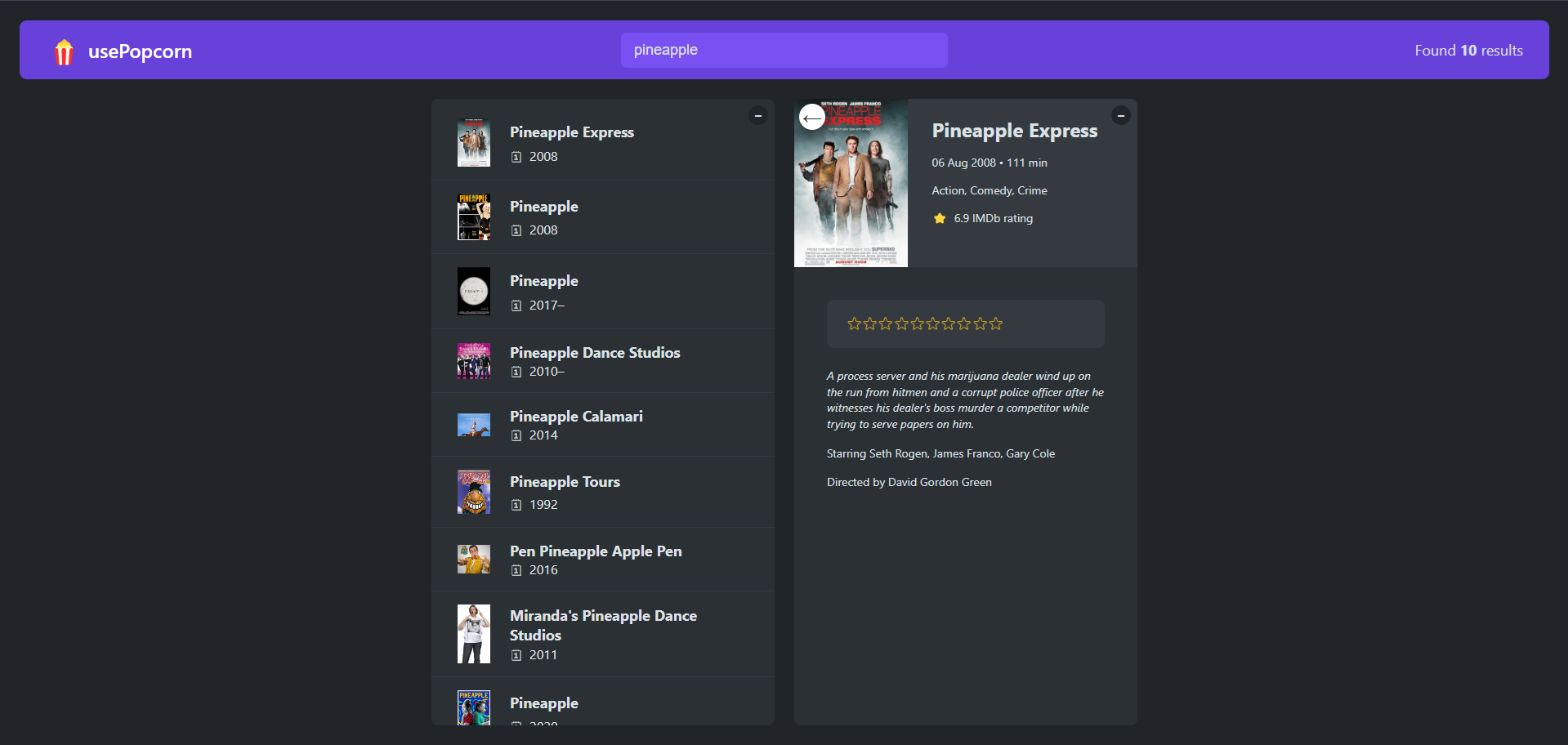Viewport: 1568px width, 745px height.
Task: Click calendar icon next to 1992
Action: [x=516, y=505]
